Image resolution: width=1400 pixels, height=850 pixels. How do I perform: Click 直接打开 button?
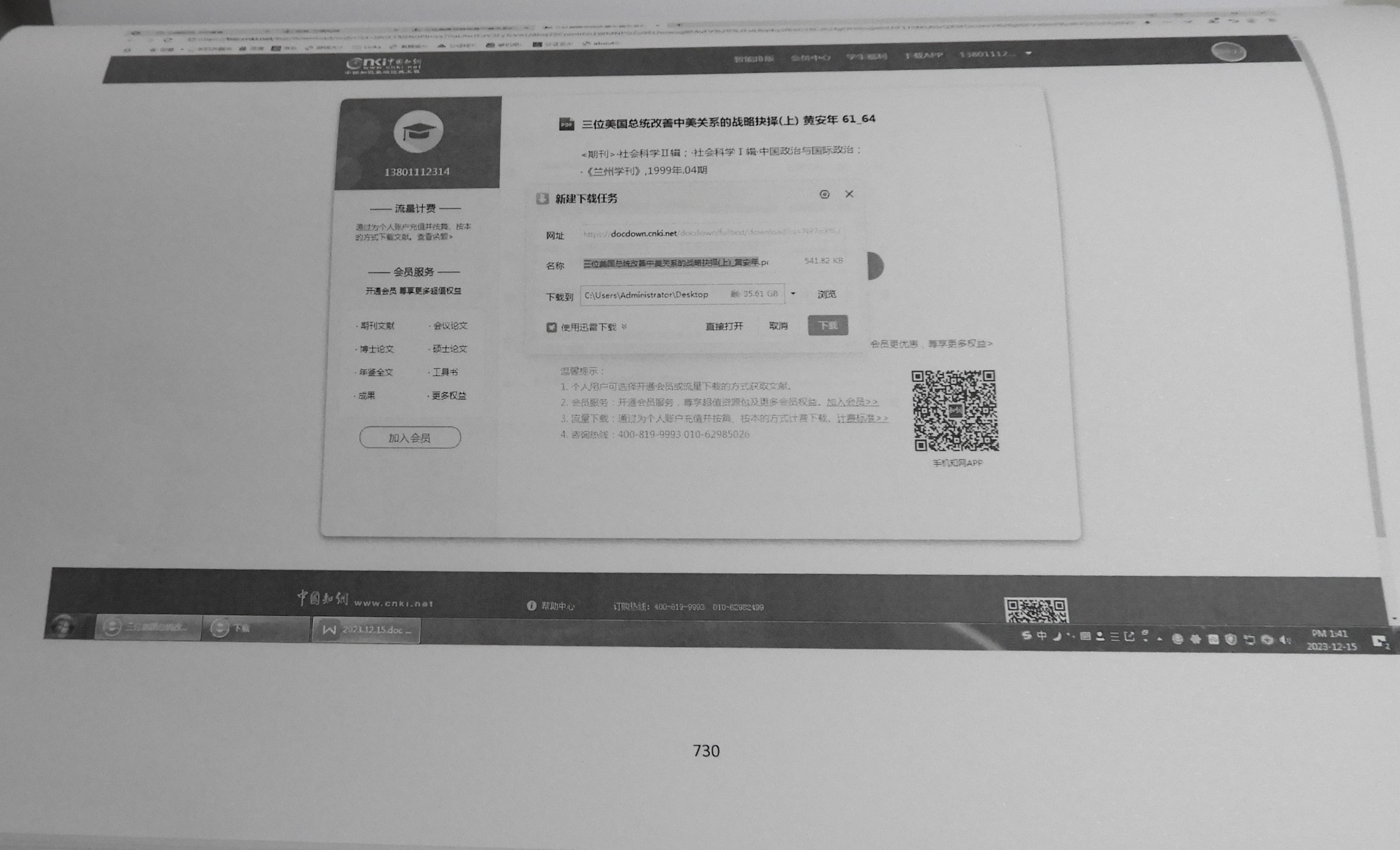[724, 326]
